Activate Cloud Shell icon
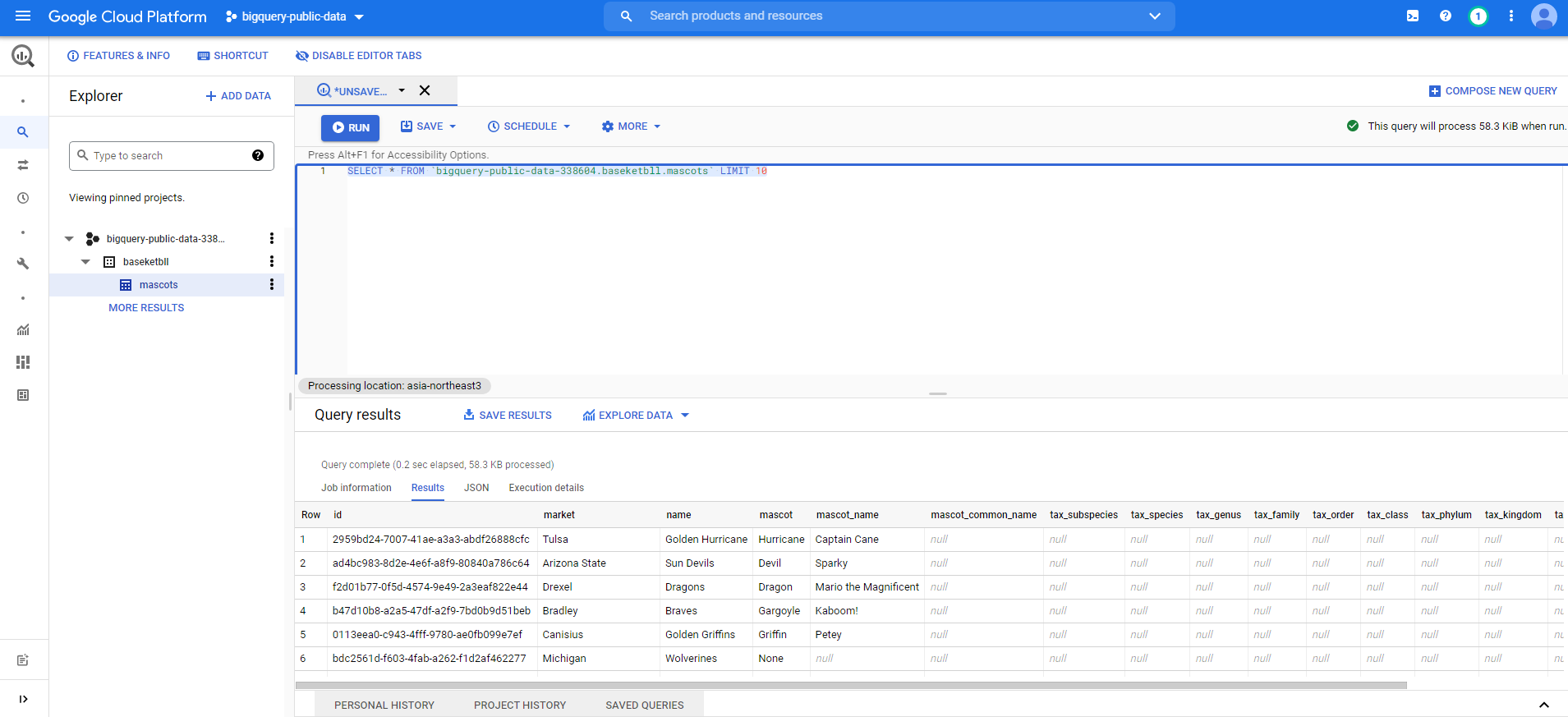1568x717 pixels. tap(1413, 16)
